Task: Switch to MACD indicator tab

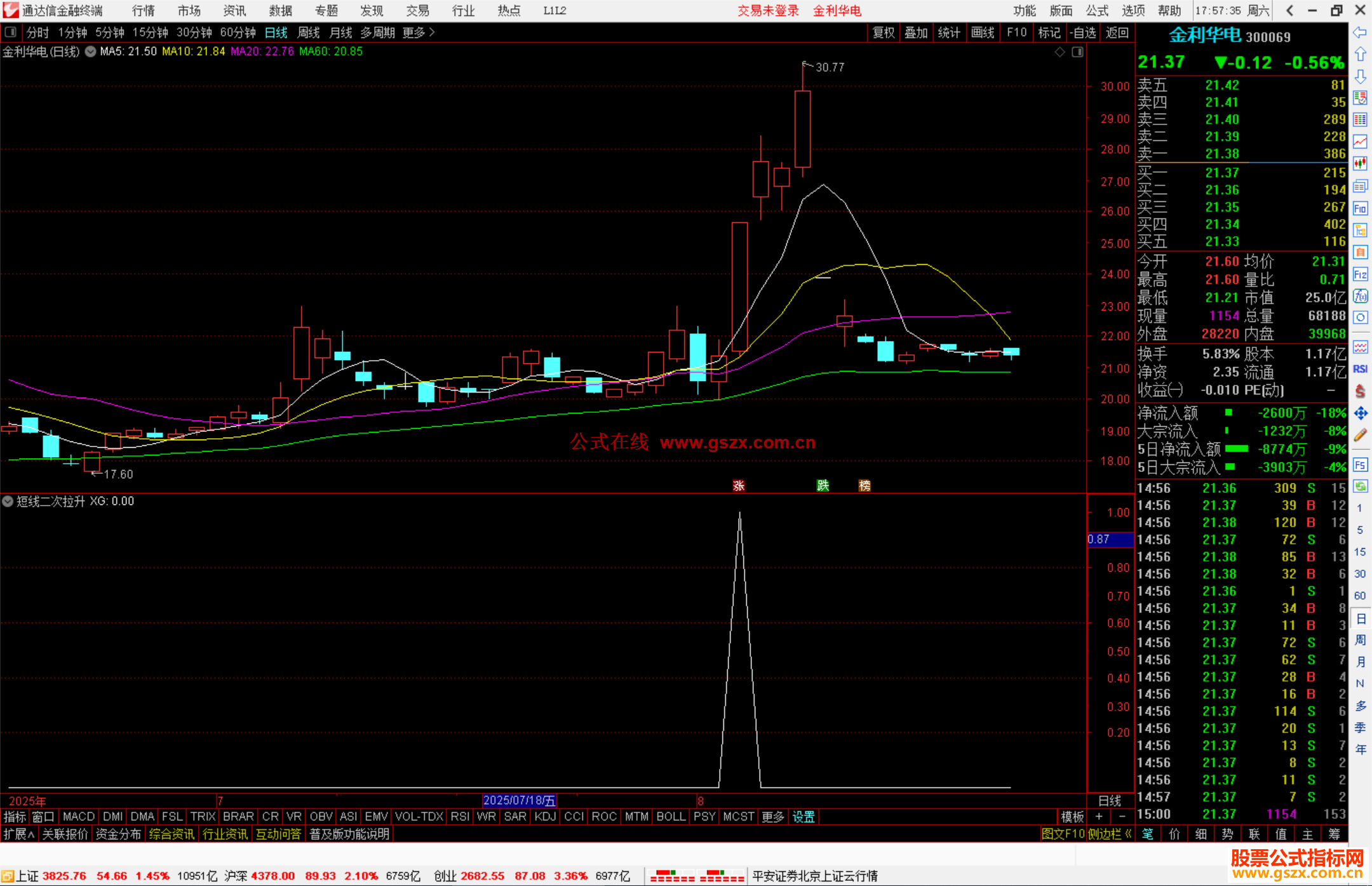Action: [79, 817]
